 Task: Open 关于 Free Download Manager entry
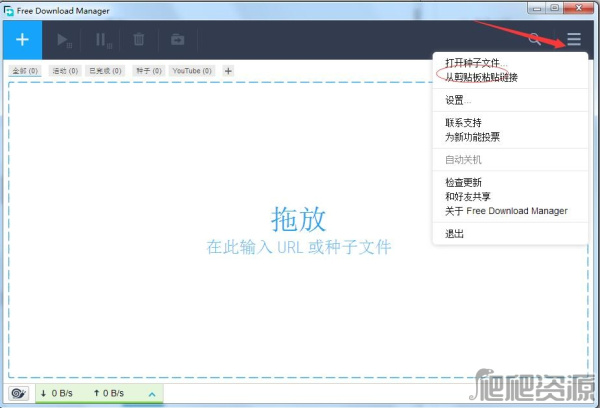[510, 211]
